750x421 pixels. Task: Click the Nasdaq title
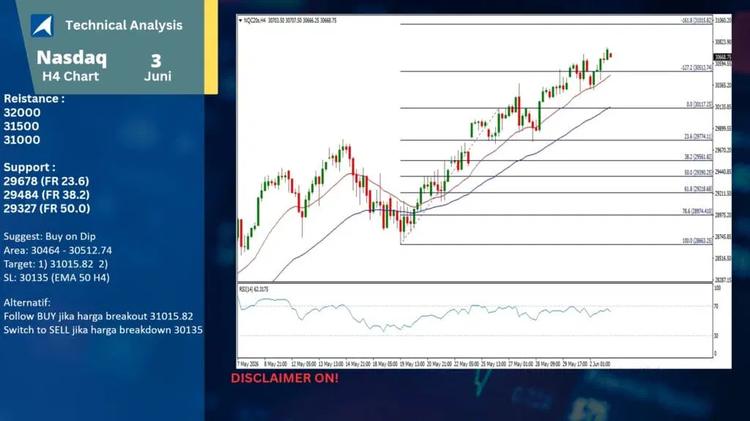click(72, 57)
